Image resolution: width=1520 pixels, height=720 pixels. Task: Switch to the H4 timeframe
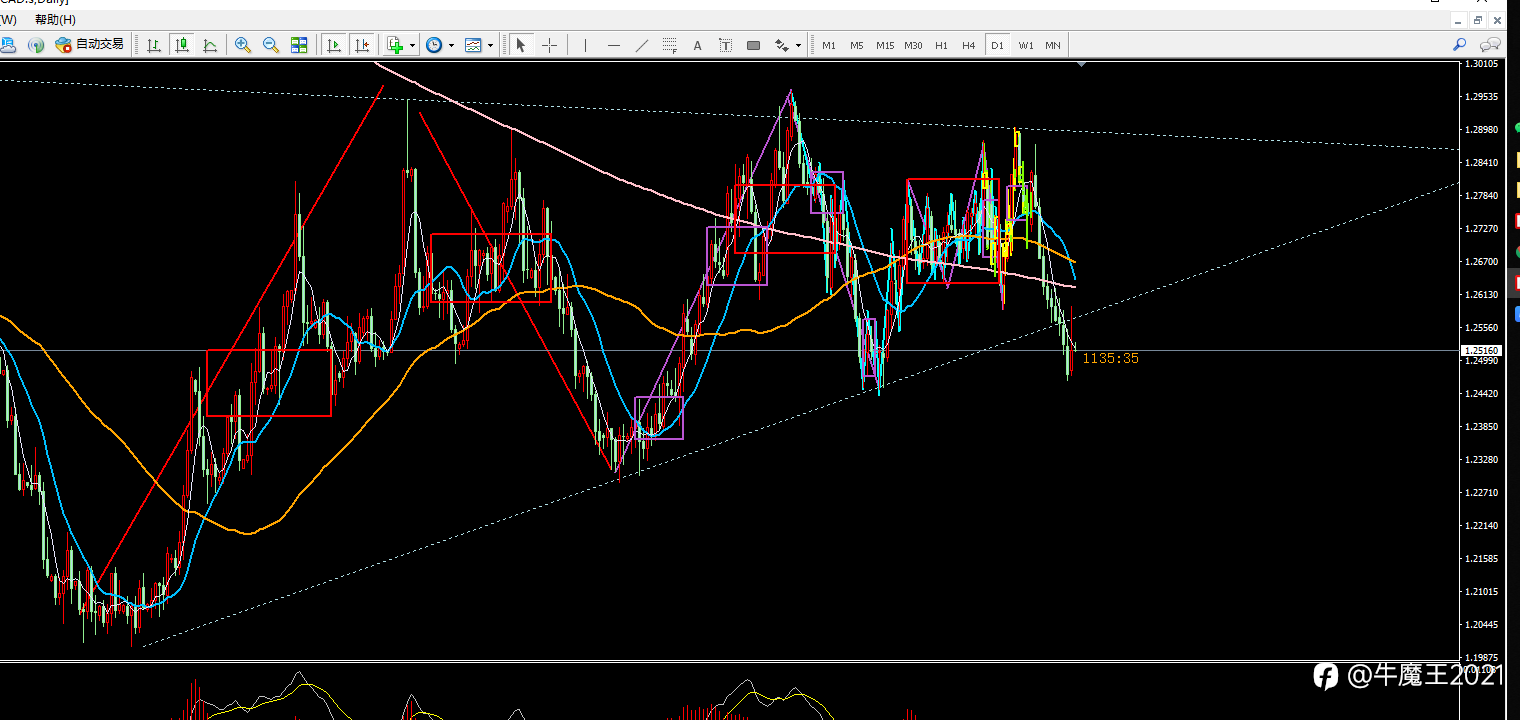[968, 45]
